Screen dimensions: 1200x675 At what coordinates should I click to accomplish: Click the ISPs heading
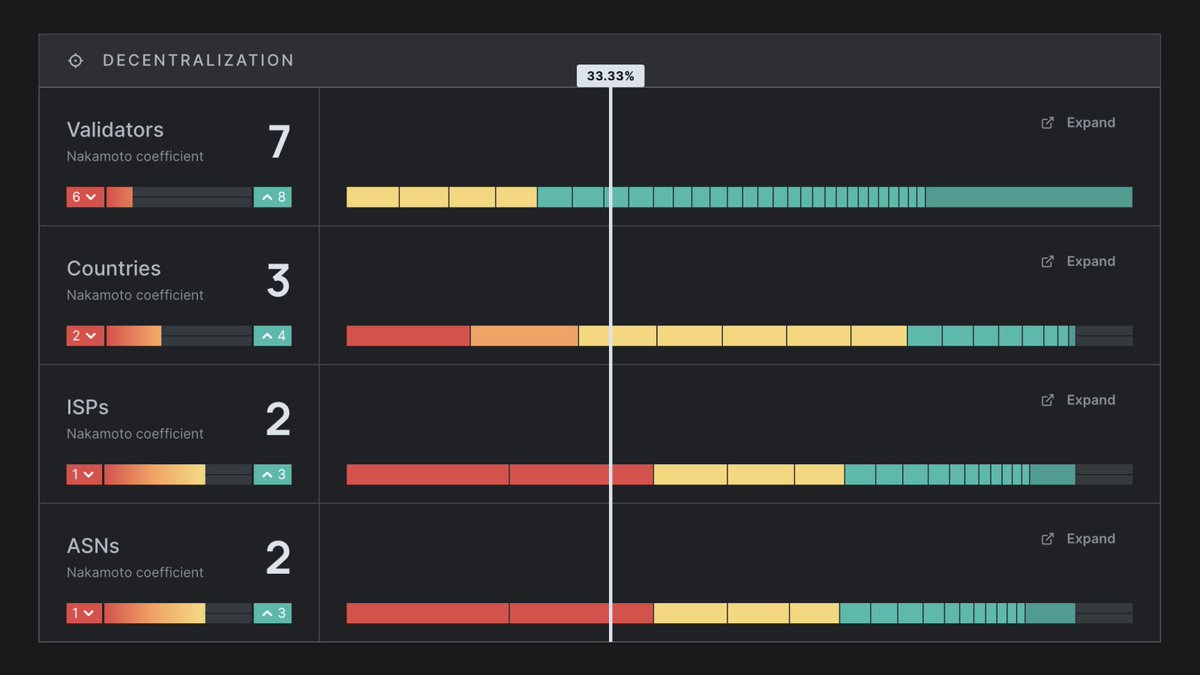click(x=88, y=407)
